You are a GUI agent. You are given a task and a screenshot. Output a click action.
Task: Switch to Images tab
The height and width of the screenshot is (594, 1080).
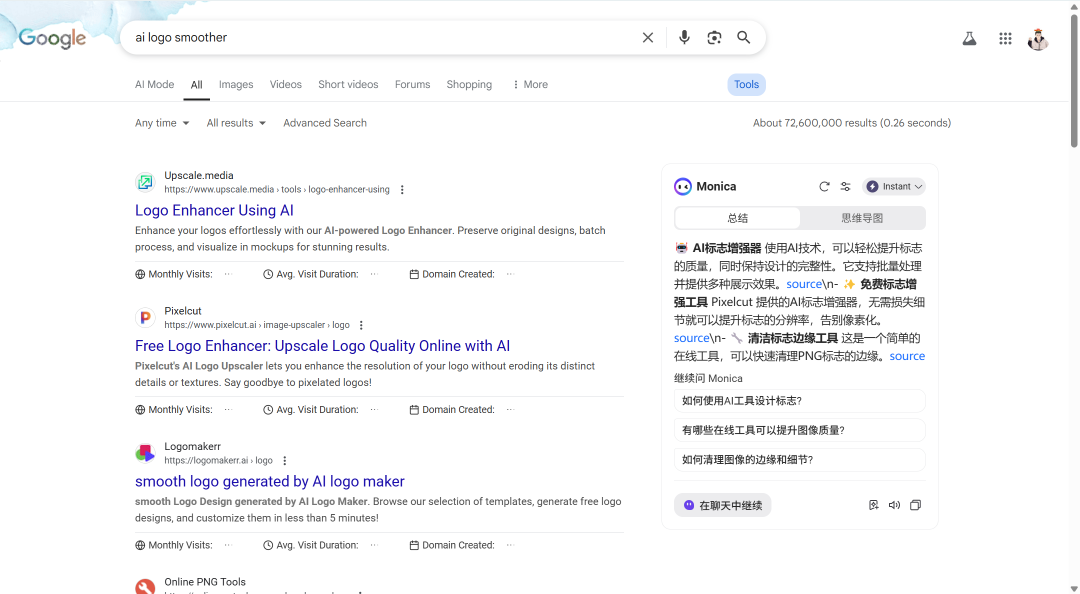coord(236,84)
